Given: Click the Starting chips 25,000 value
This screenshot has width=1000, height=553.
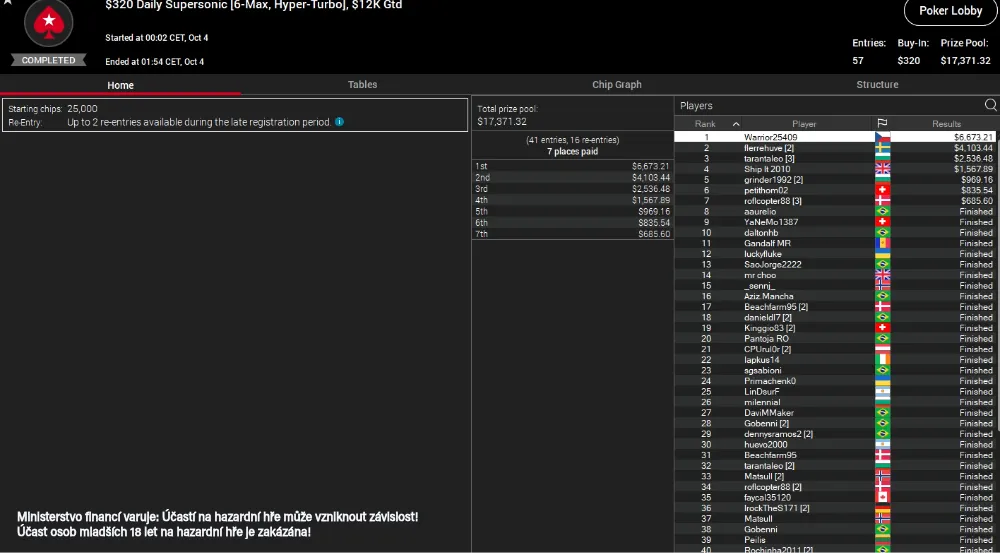Looking at the screenshot, I should tap(82, 108).
